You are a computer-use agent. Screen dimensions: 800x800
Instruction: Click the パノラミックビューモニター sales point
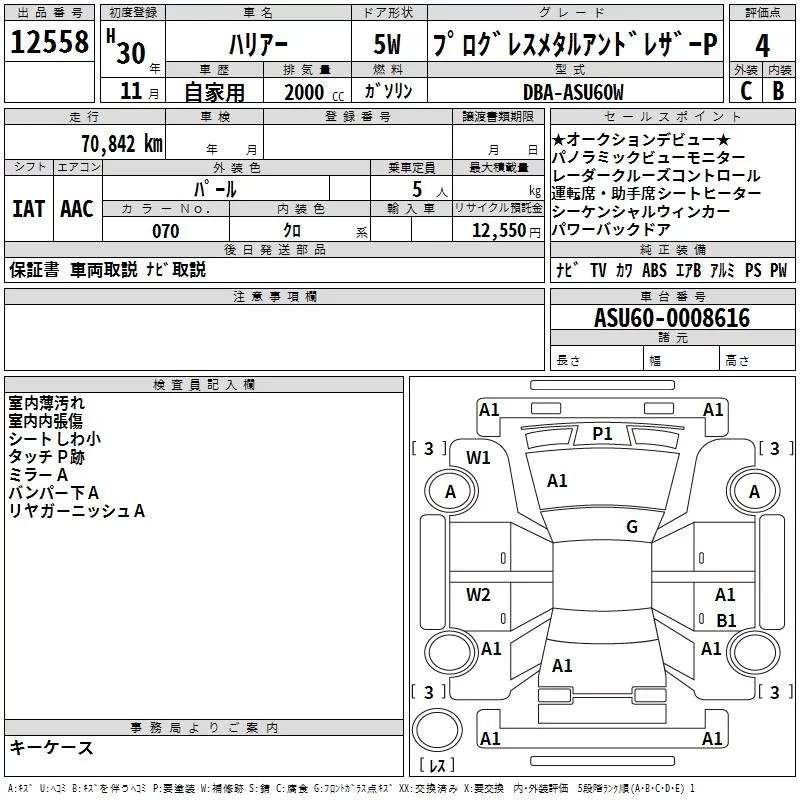(648, 157)
